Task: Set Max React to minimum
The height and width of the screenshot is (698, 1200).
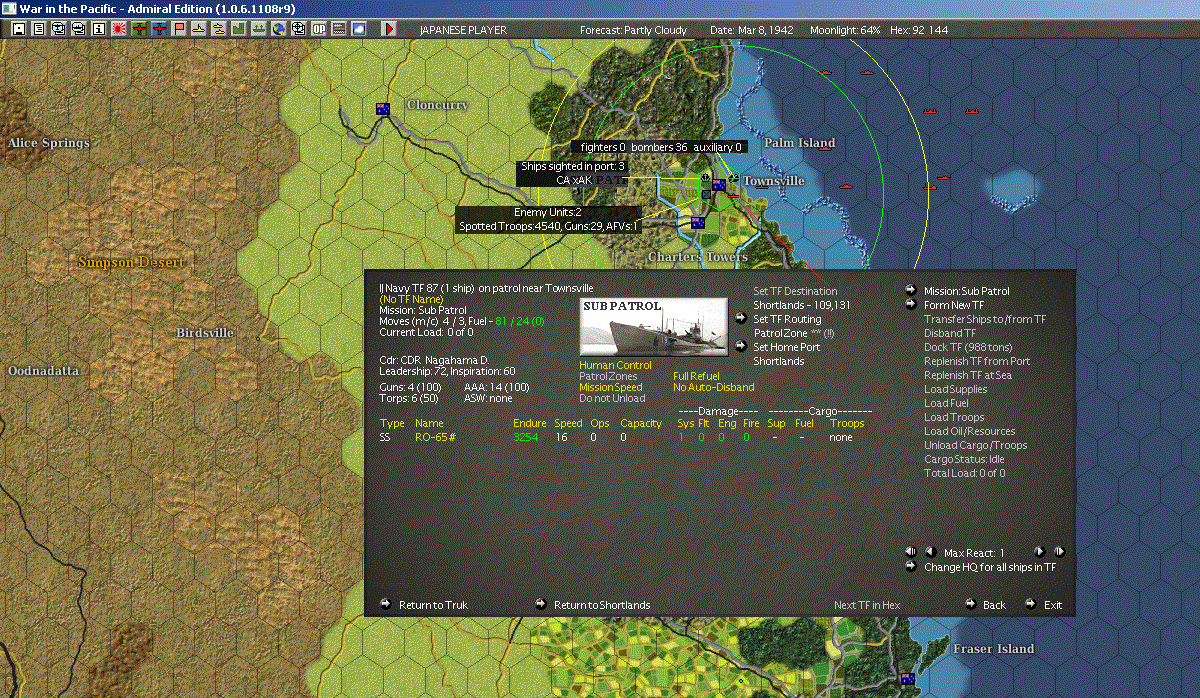Action: (x=910, y=552)
